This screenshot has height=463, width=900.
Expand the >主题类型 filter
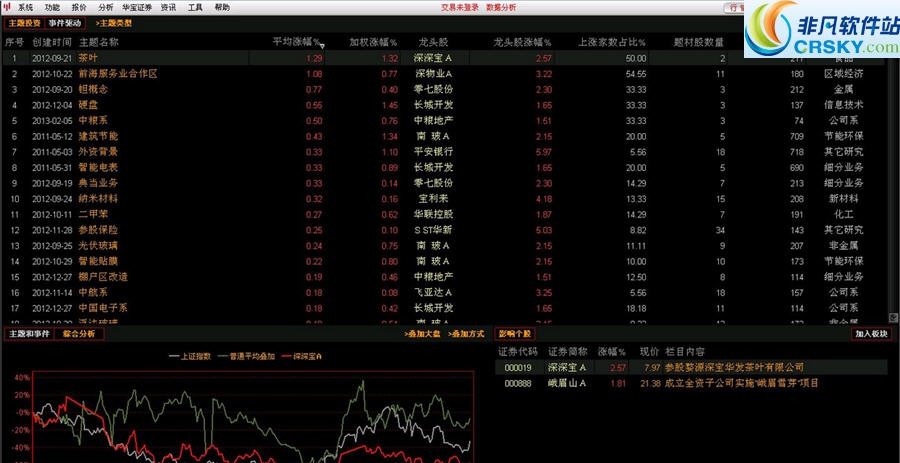(x=114, y=22)
